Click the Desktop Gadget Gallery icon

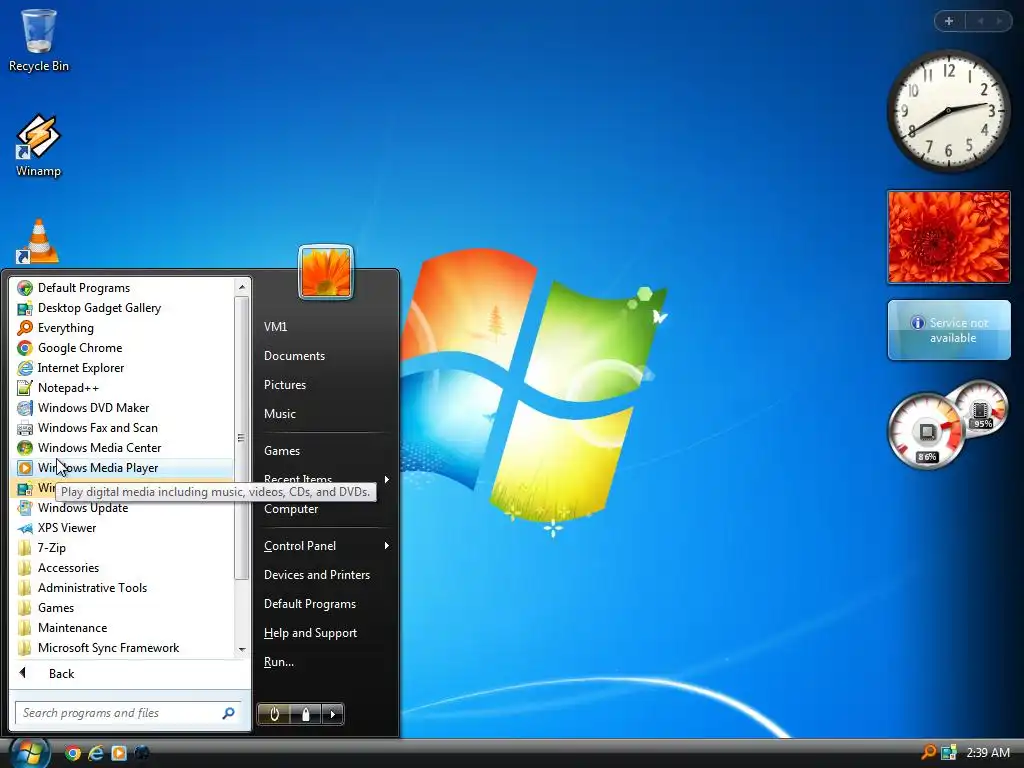point(25,308)
